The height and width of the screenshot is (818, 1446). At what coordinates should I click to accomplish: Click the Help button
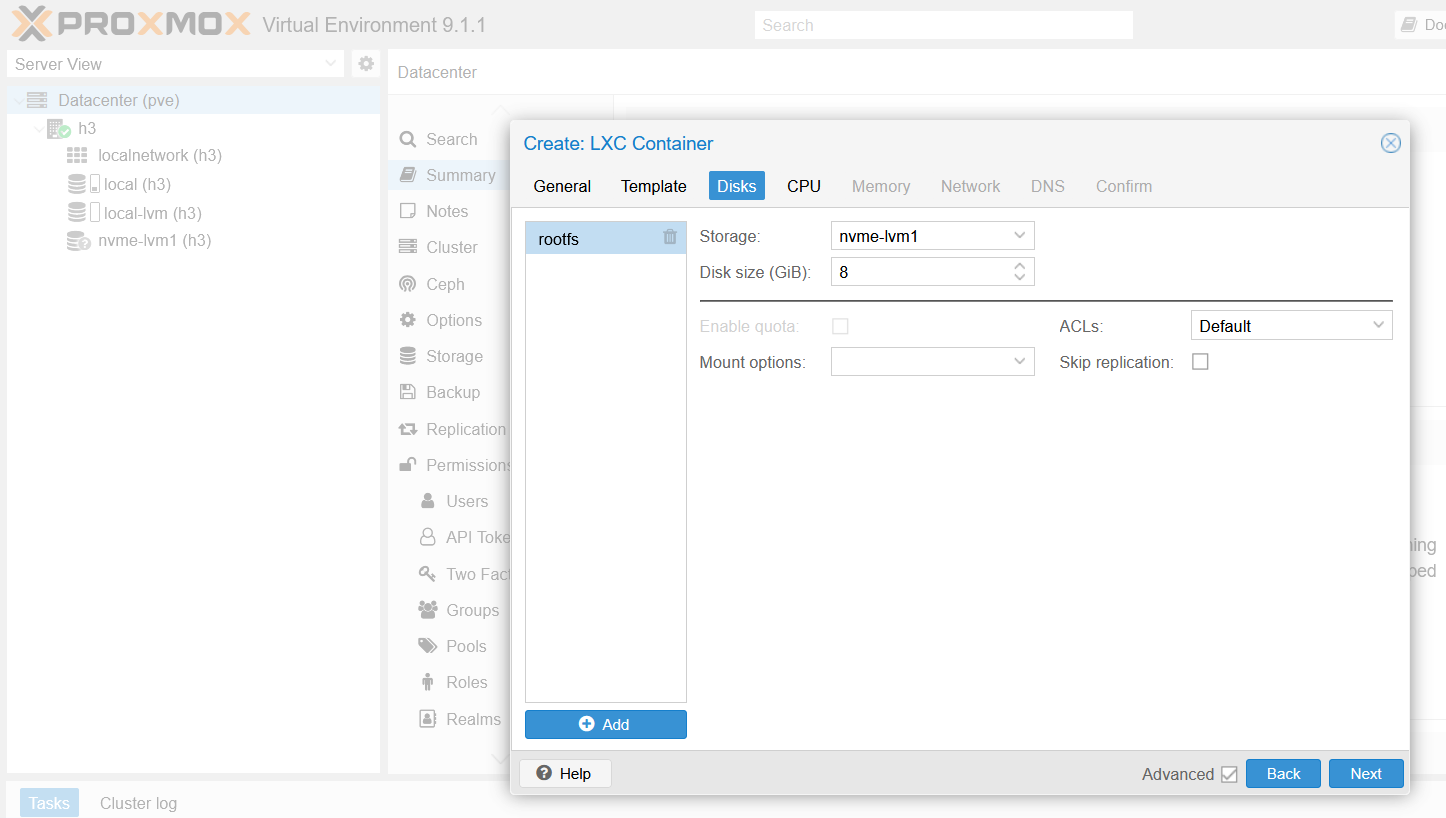click(x=564, y=773)
